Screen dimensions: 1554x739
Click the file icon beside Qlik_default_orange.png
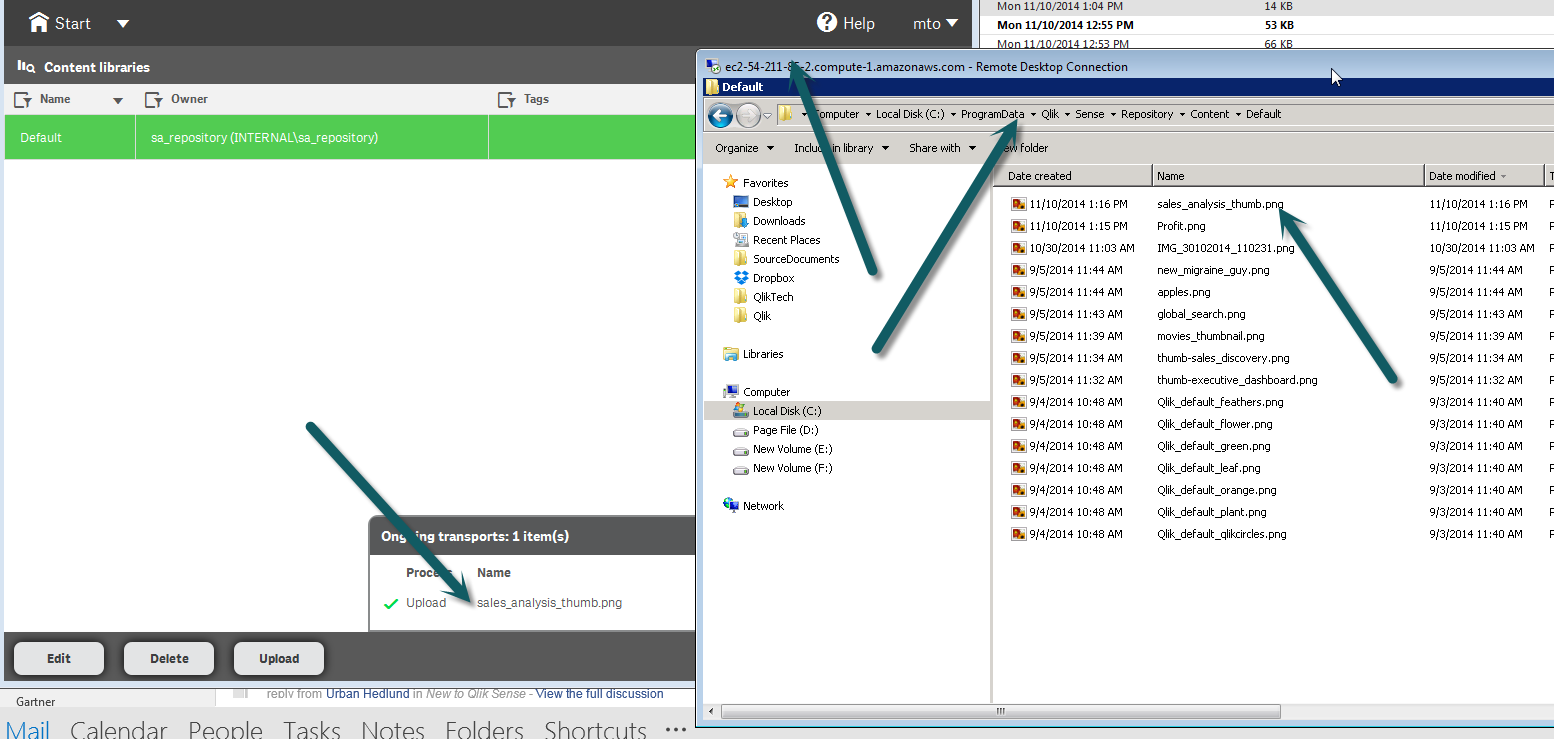click(x=1019, y=490)
